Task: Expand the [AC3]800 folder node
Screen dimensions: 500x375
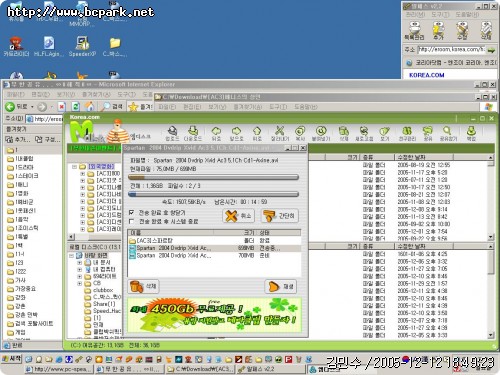Action: click(x=82, y=174)
